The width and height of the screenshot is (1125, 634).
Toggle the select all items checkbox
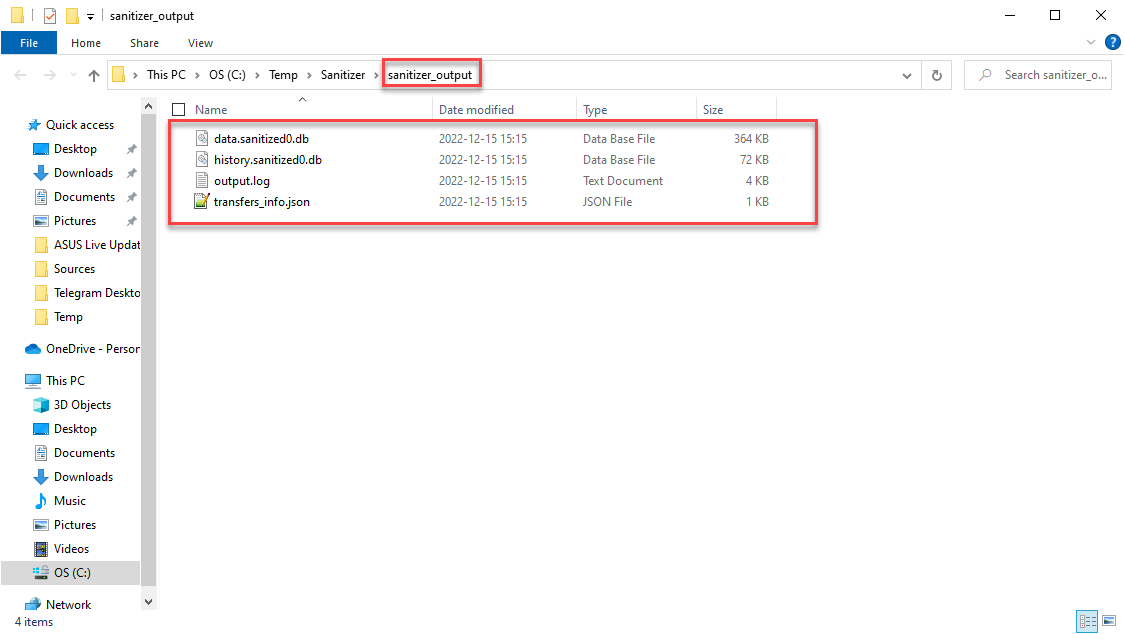pos(179,110)
